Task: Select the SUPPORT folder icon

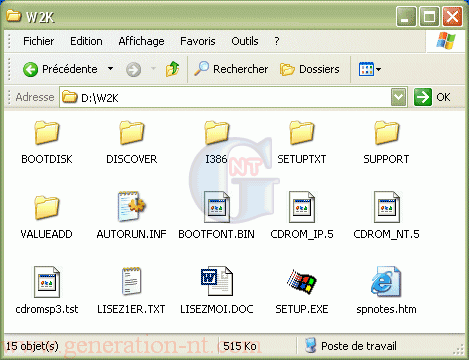Action: 387,133
